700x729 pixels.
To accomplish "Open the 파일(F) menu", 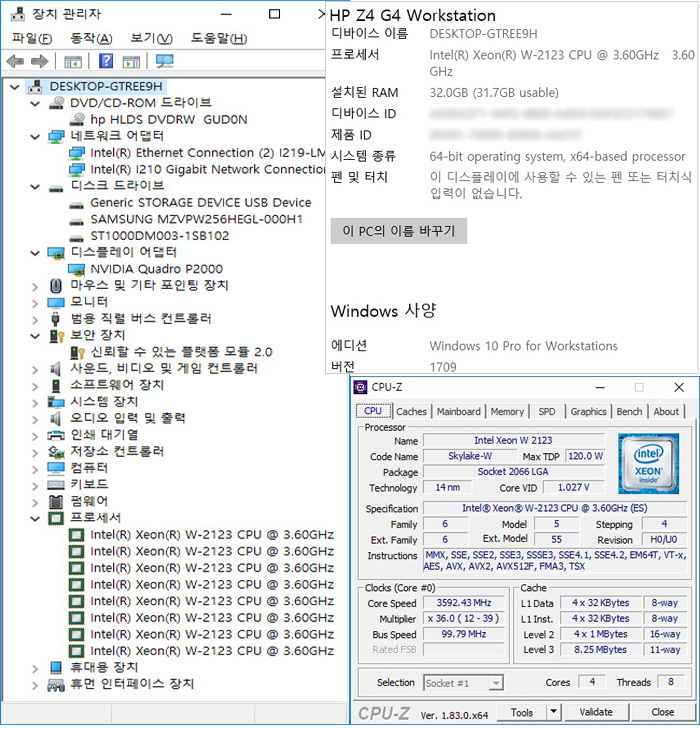I will [x=32, y=38].
